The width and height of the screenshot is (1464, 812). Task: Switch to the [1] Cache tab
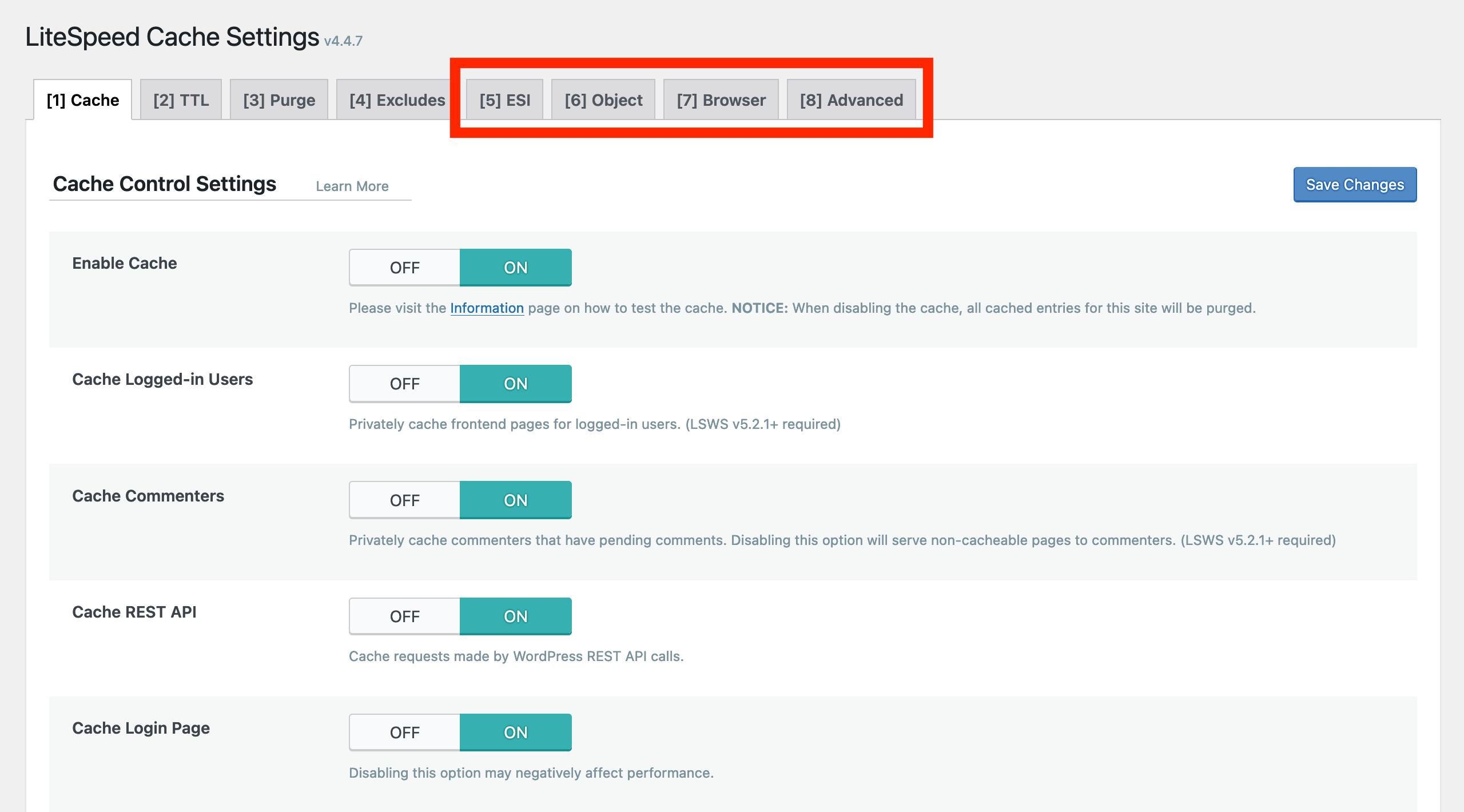(x=83, y=100)
